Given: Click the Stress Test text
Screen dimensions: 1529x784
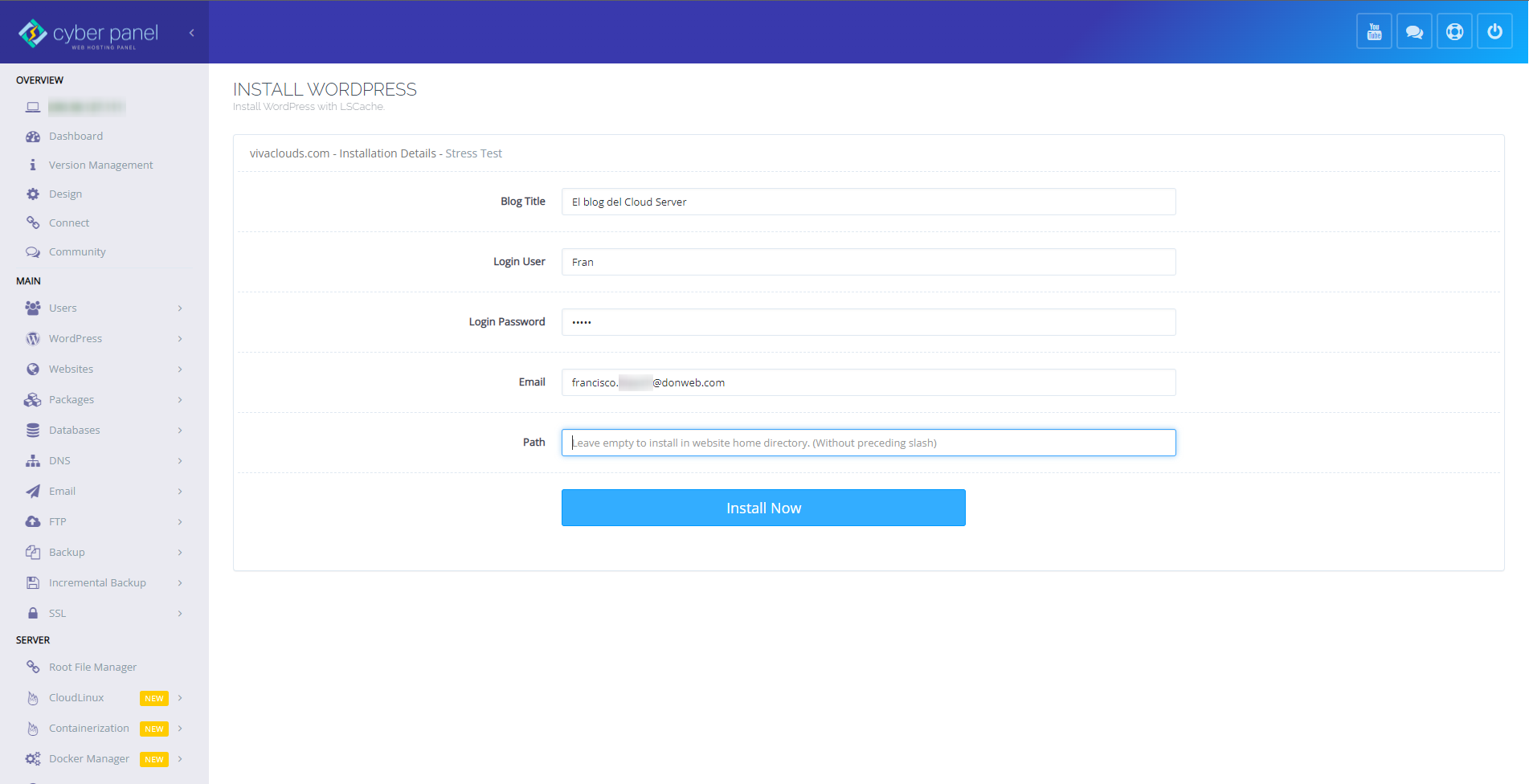Looking at the screenshot, I should [x=473, y=153].
